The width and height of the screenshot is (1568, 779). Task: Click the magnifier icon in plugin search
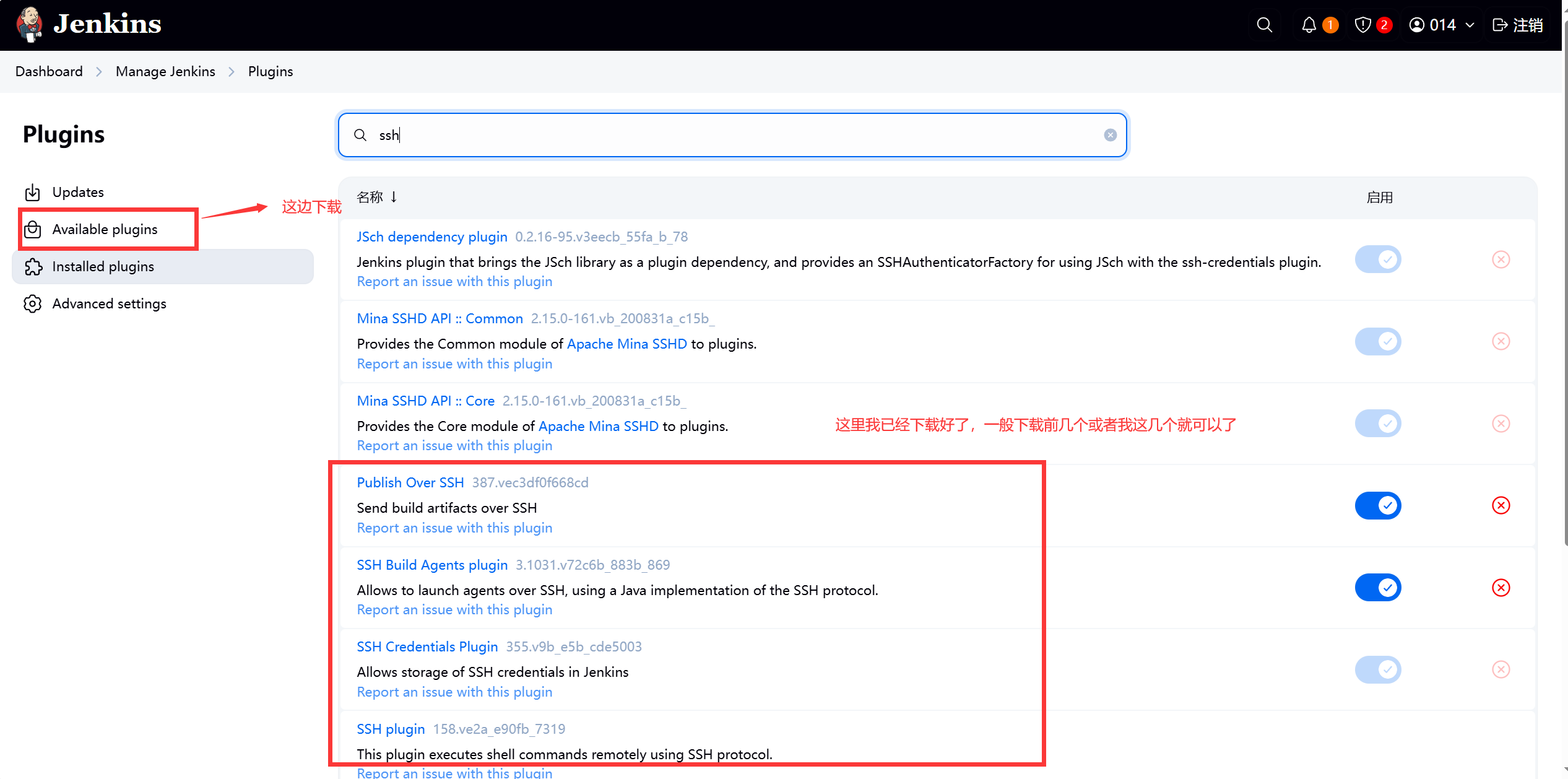pos(360,135)
